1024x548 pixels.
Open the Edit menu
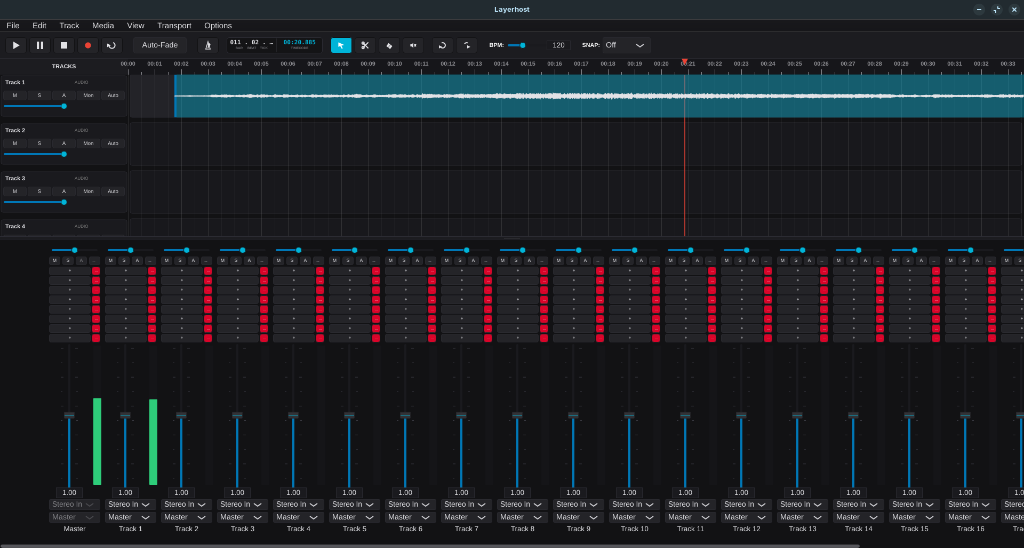(x=39, y=25)
